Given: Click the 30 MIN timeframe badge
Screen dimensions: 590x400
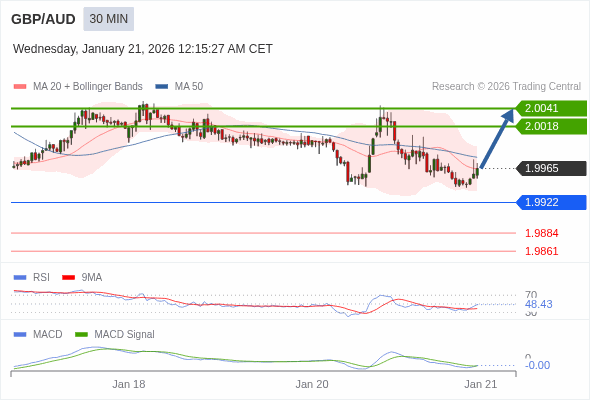Looking at the screenshot, I should [x=109, y=19].
